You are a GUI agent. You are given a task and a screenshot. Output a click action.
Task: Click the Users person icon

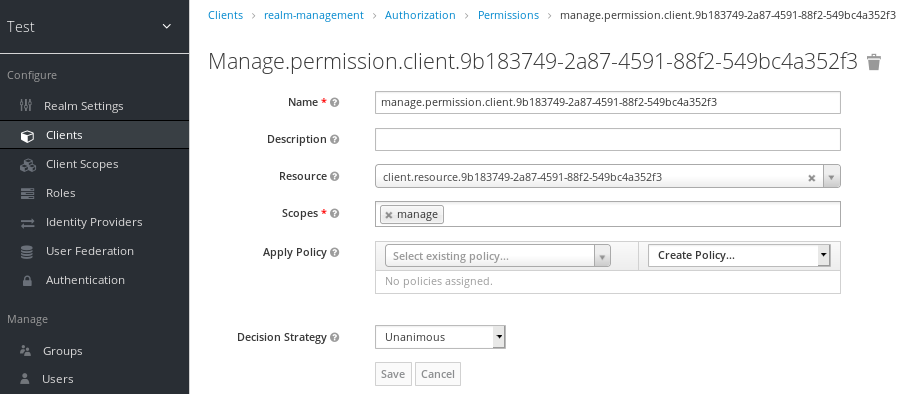pyautogui.click(x=25, y=379)
